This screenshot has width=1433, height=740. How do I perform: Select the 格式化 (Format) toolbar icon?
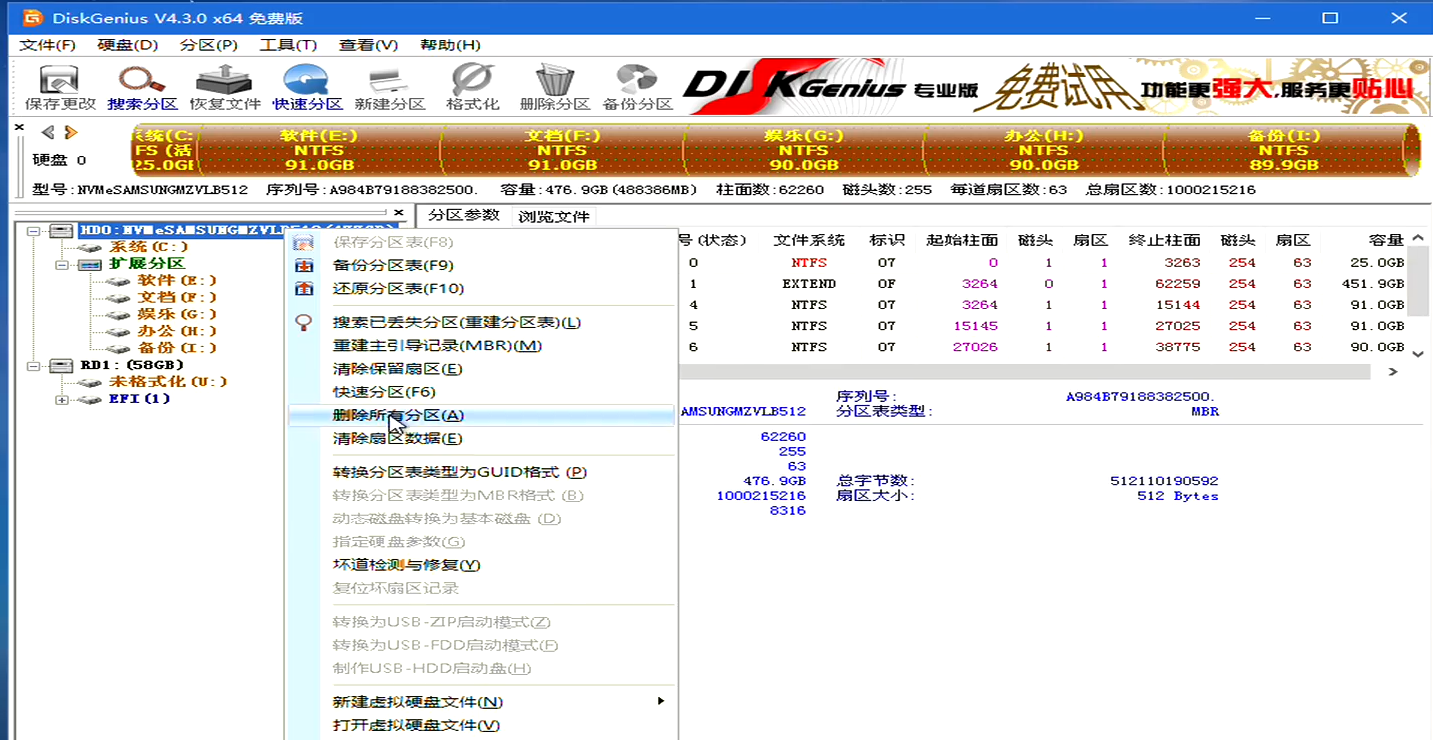[x=472, y=87]
